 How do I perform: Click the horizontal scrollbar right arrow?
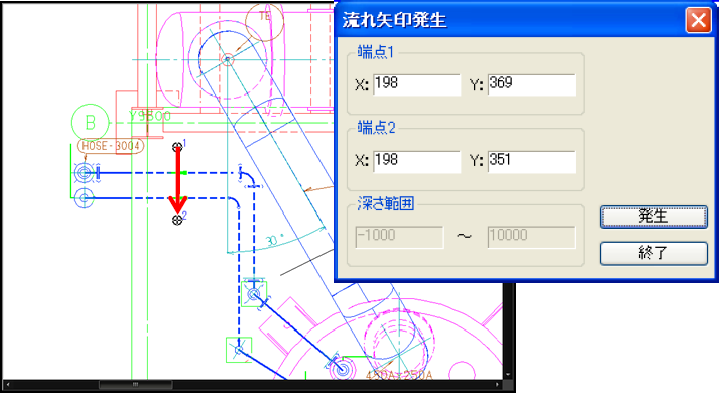498,384
